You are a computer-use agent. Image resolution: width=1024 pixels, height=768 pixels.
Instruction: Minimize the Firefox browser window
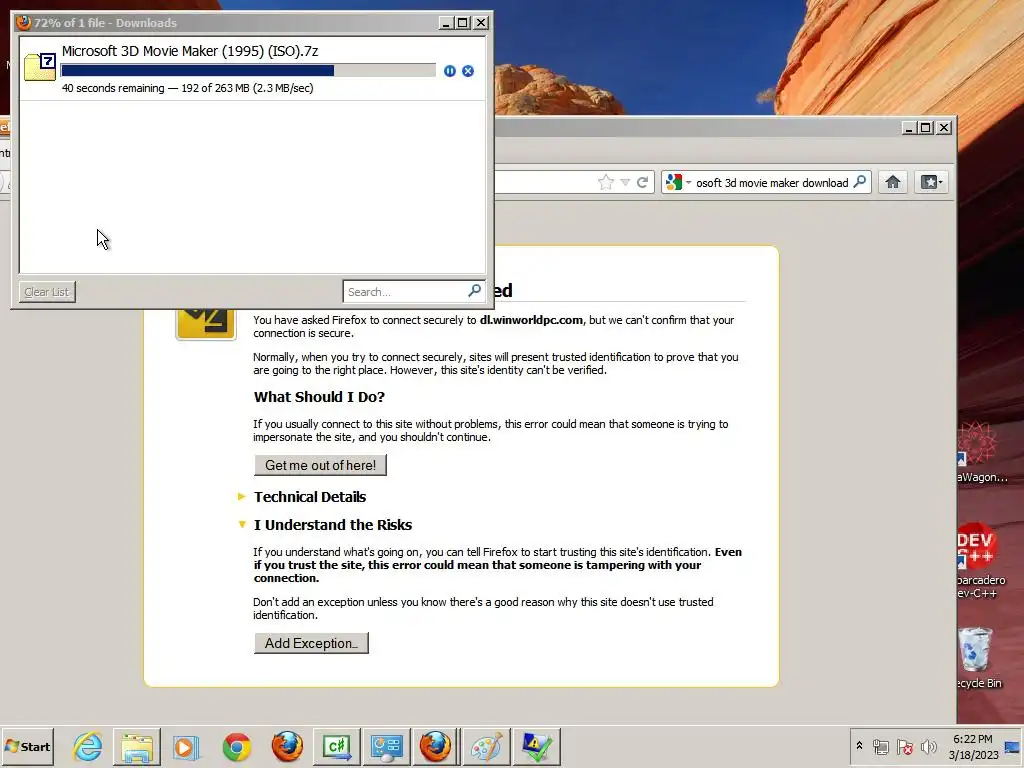coord(908,128)
